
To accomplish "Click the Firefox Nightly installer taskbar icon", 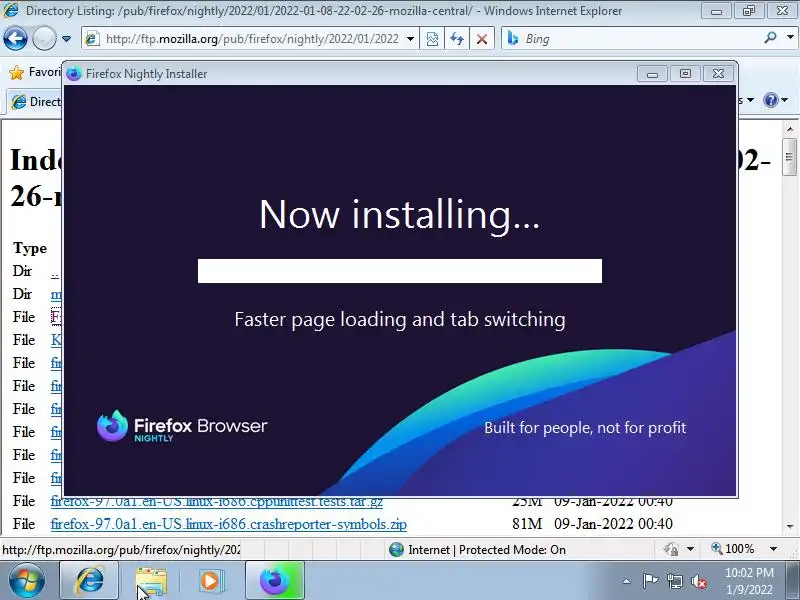I will [x=275, y=581].
